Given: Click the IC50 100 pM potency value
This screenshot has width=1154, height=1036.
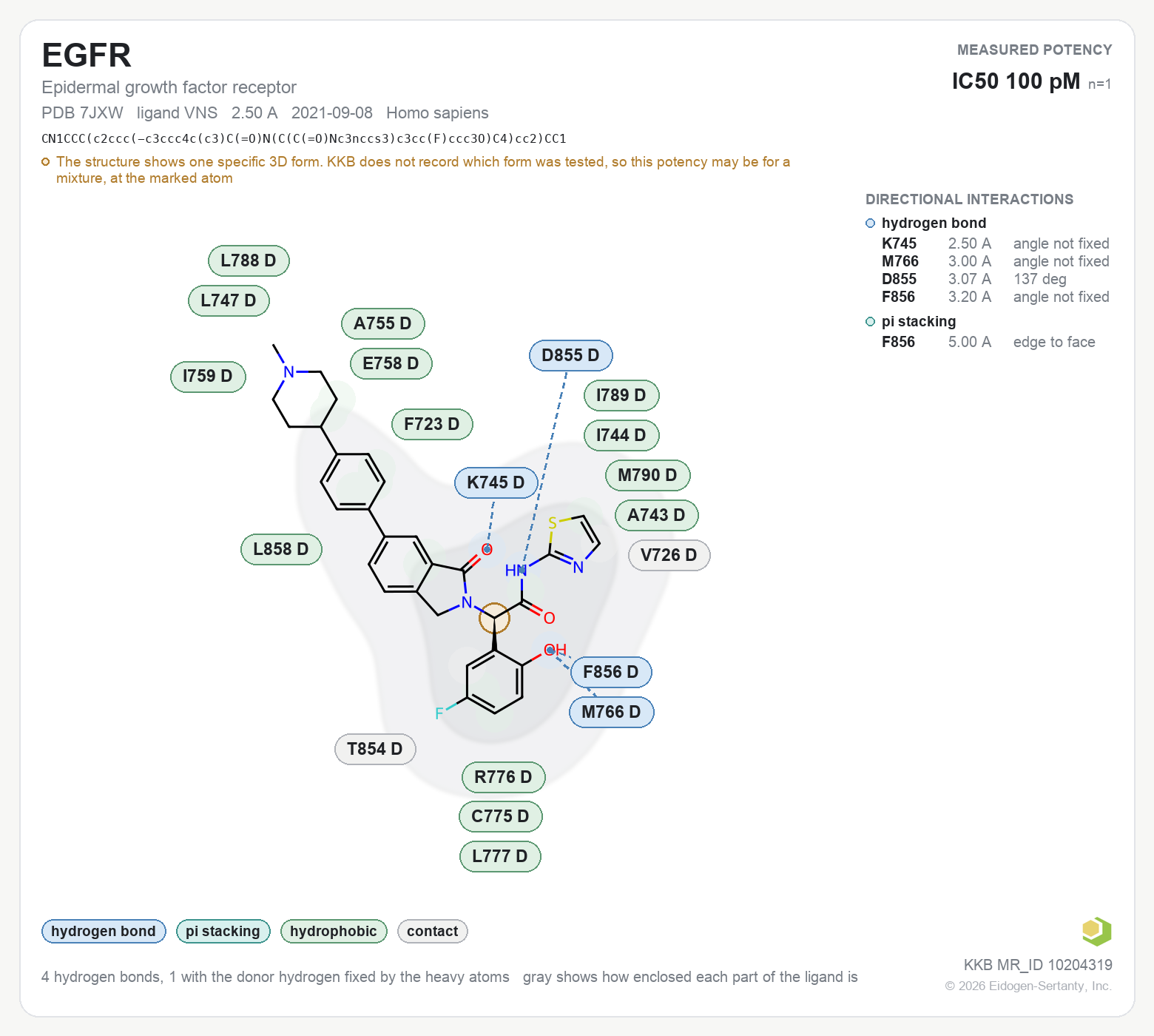Looking at the screenshot, I should click(x=1016, y=81).
